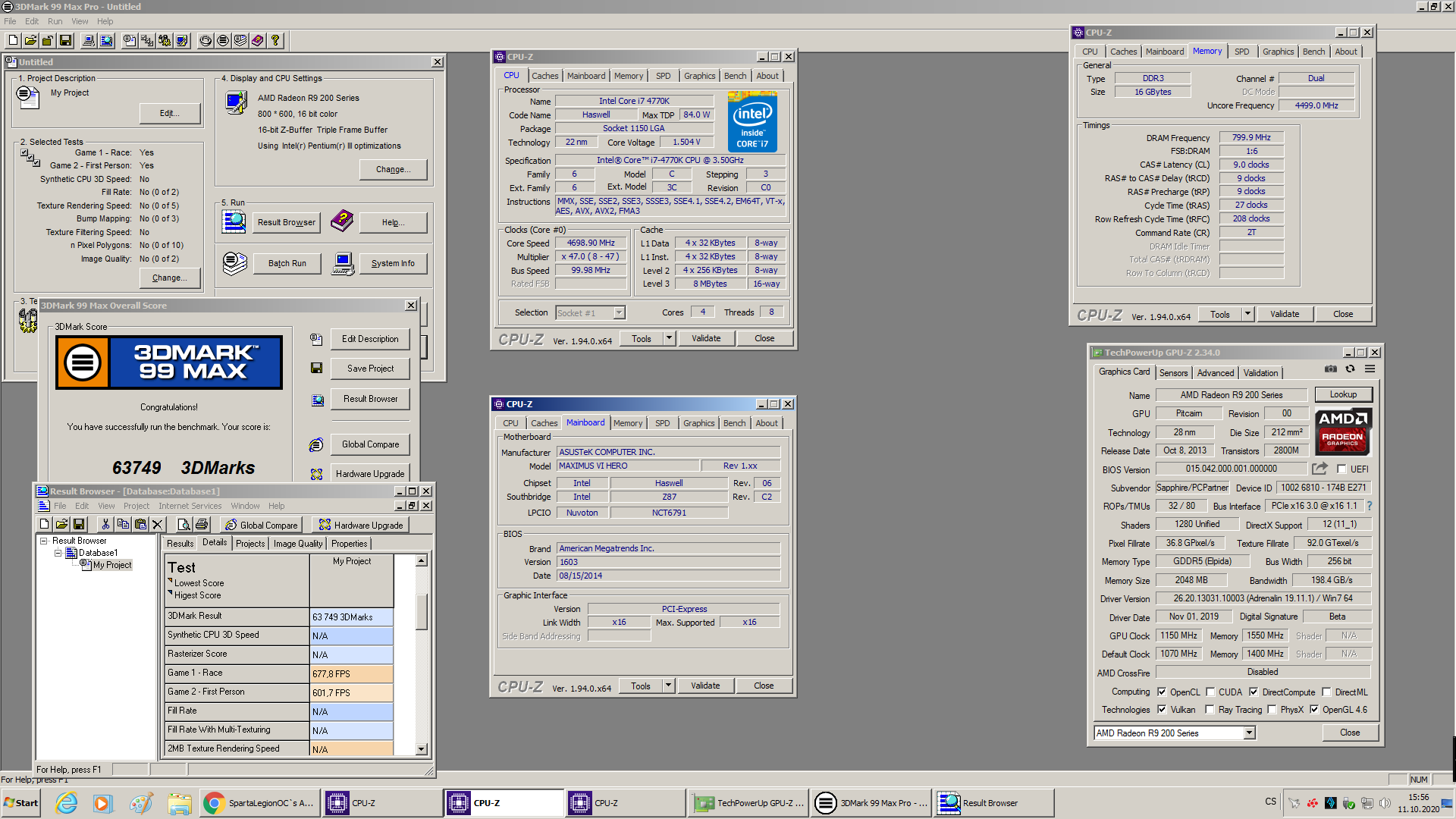Click the Printer icon in Result Browser toolbar

coord(201,524)
